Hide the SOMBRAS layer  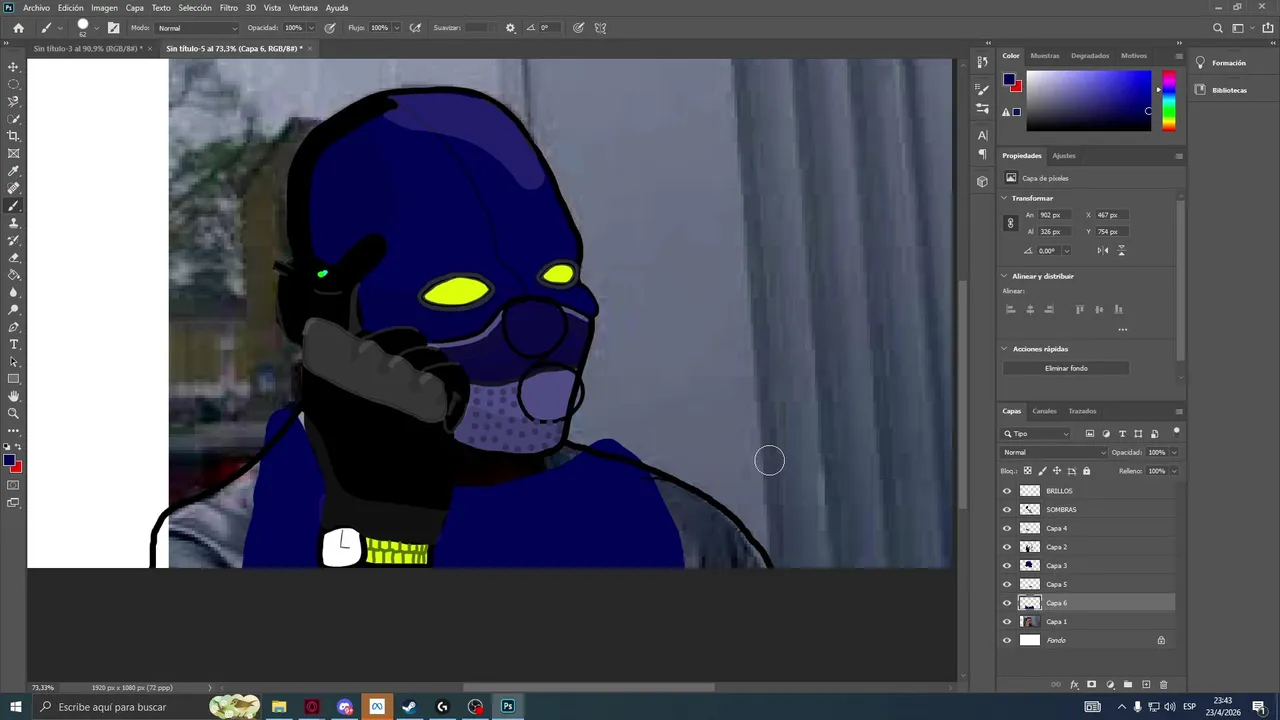[x=1007, y=510]
